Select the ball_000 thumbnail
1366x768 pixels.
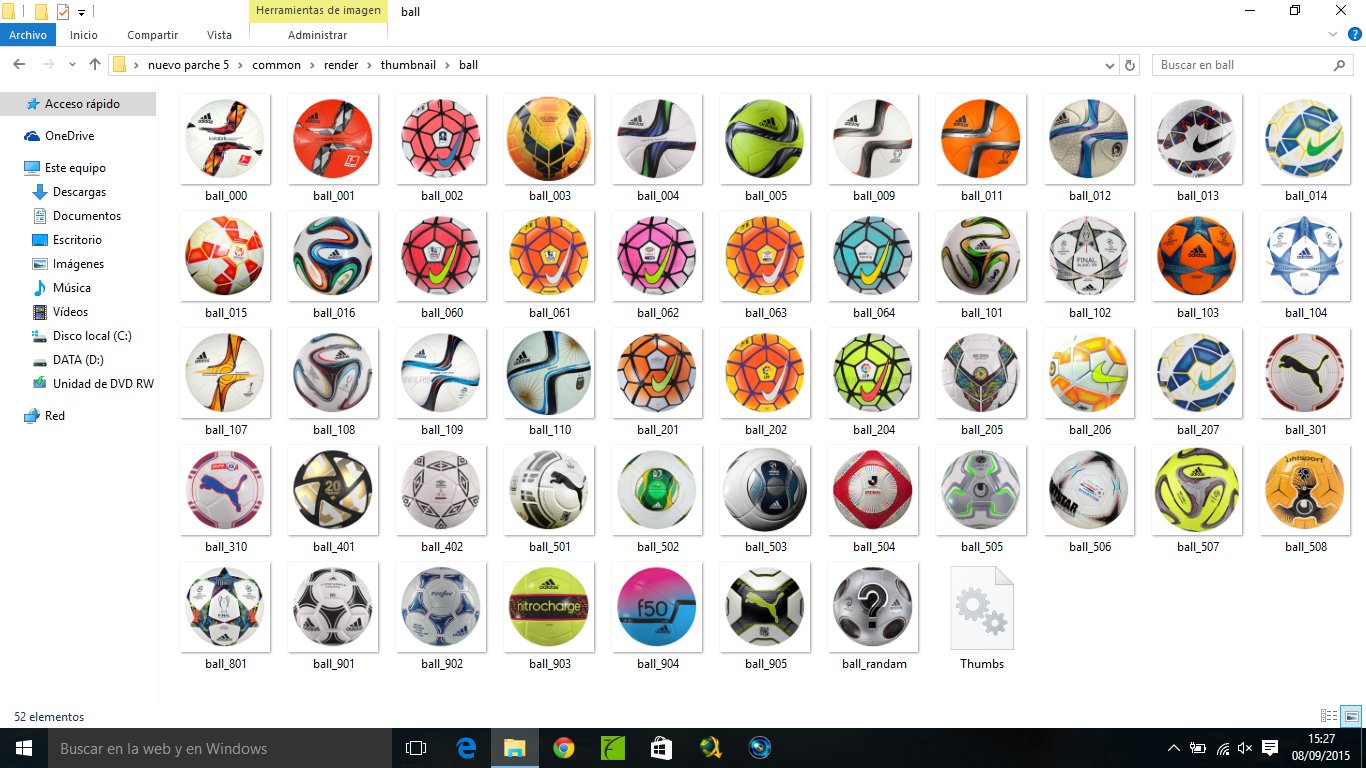(226, 140)
